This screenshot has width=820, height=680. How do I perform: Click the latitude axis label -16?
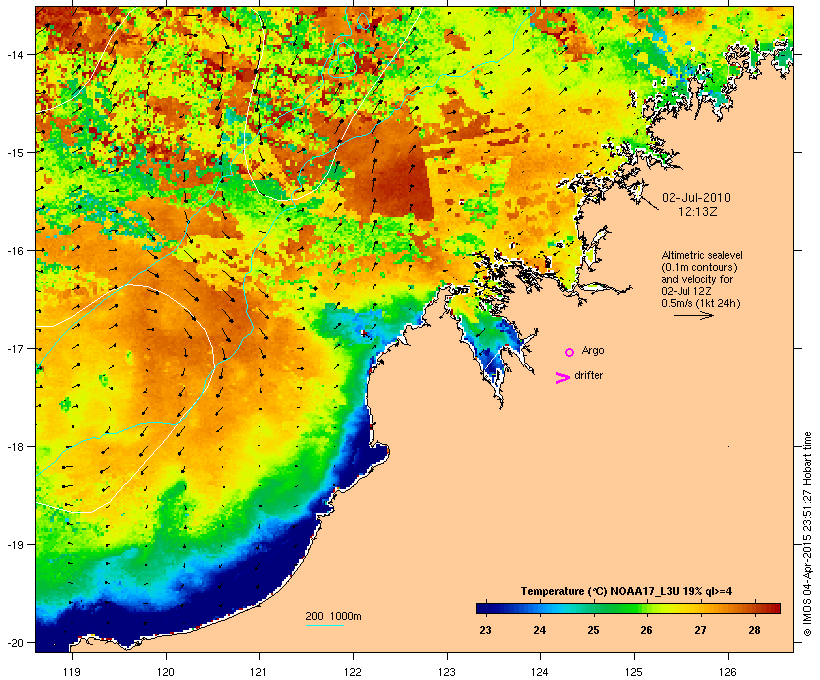pos(14,250)
